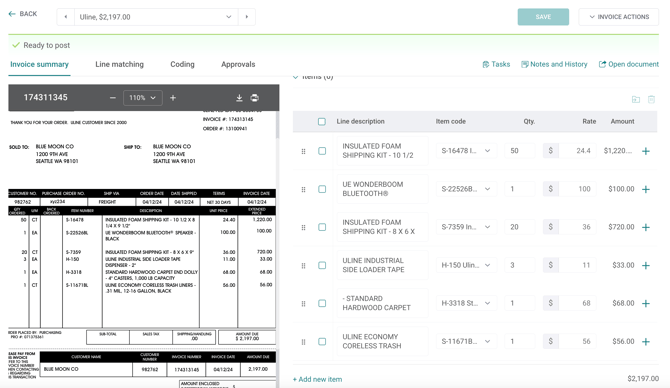The width and height of the screenshot is (670, 388).
Task: Open the 110% zoom level dropdown
Action: 143,98
